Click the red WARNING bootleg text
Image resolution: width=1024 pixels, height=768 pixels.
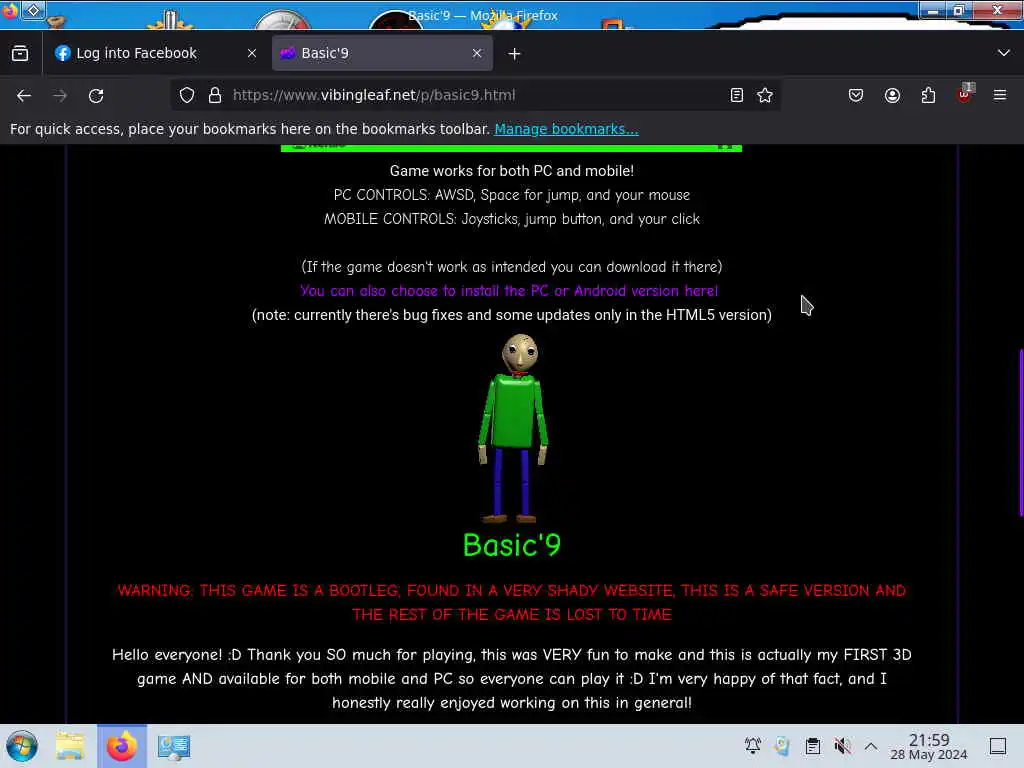511,603
